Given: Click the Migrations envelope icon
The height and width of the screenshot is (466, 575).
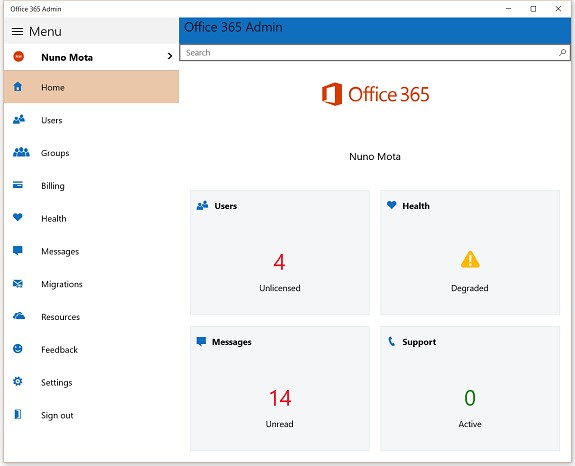Looking at the screenshot, I should (18, 283).
